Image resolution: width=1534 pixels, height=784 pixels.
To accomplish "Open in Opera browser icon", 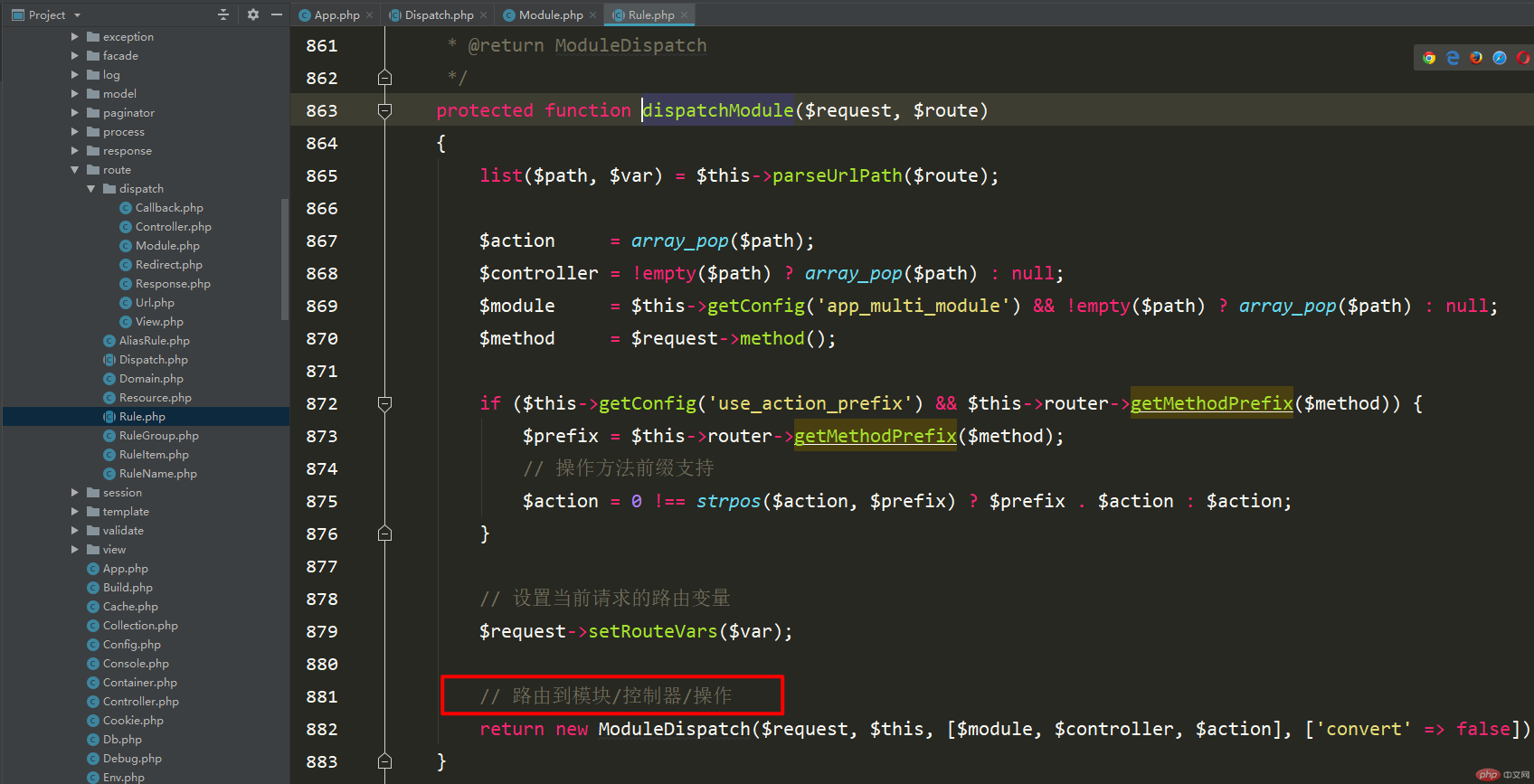I will coord(1523,58).
